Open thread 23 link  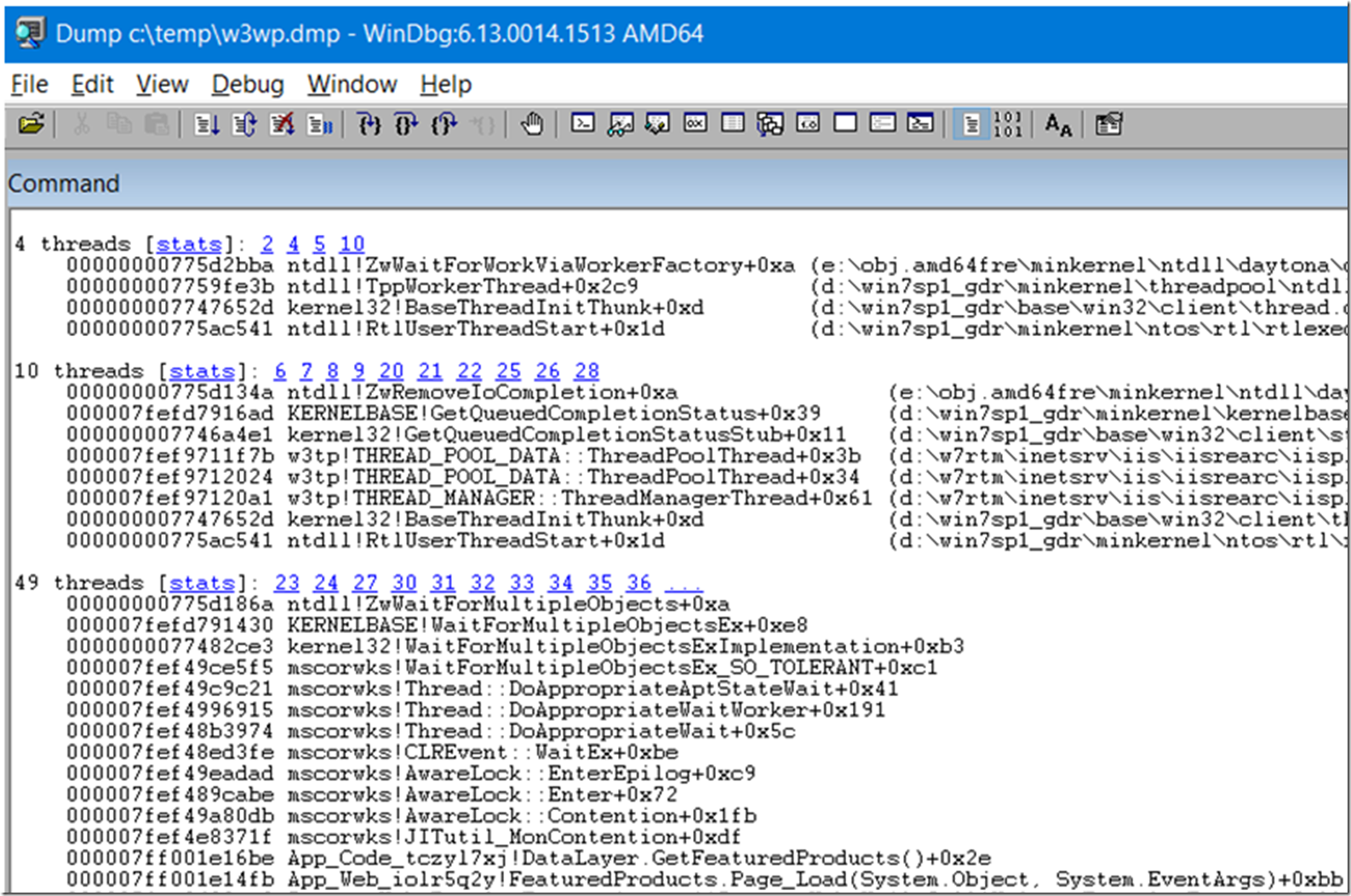pos(287,583)
